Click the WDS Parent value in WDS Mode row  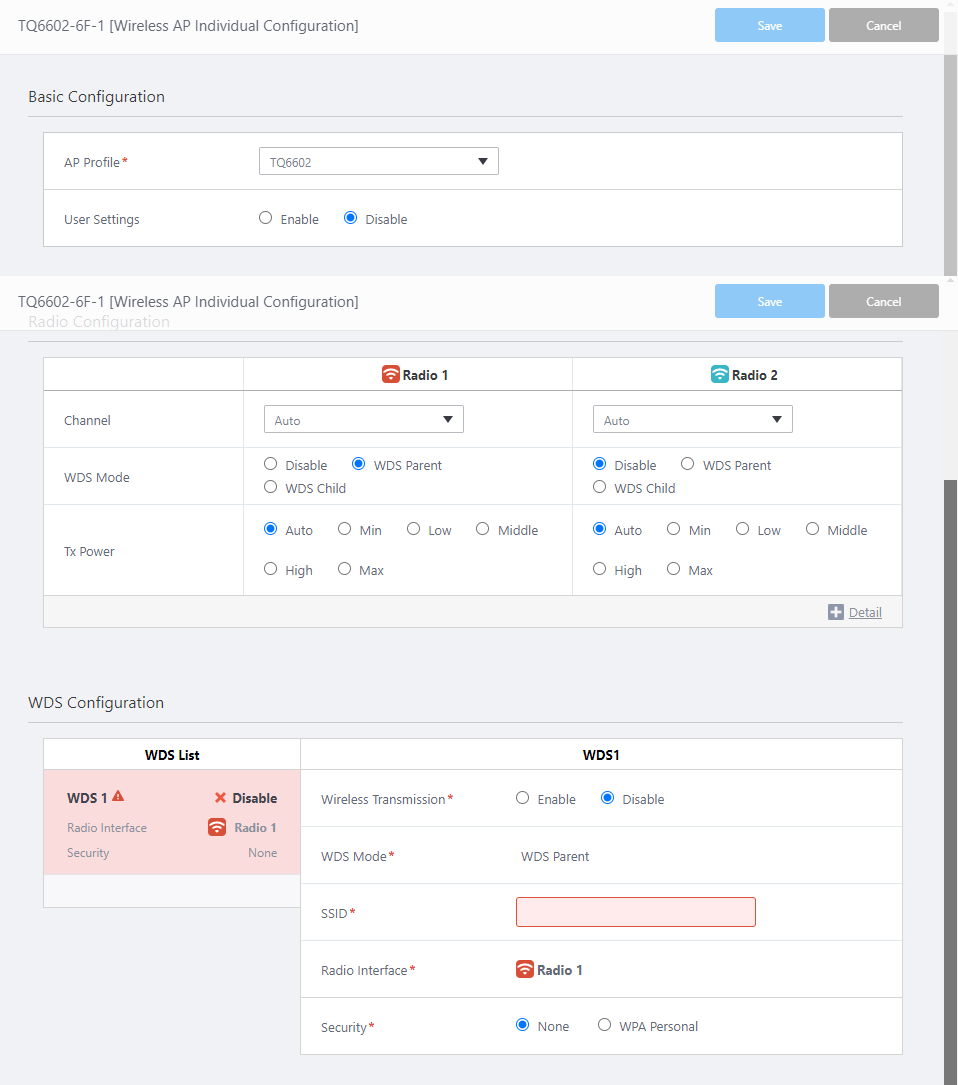tap(554, 856)
